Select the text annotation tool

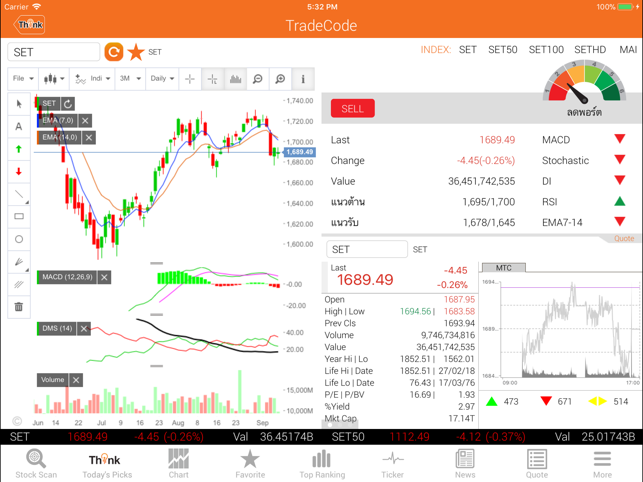pos(19,126)
